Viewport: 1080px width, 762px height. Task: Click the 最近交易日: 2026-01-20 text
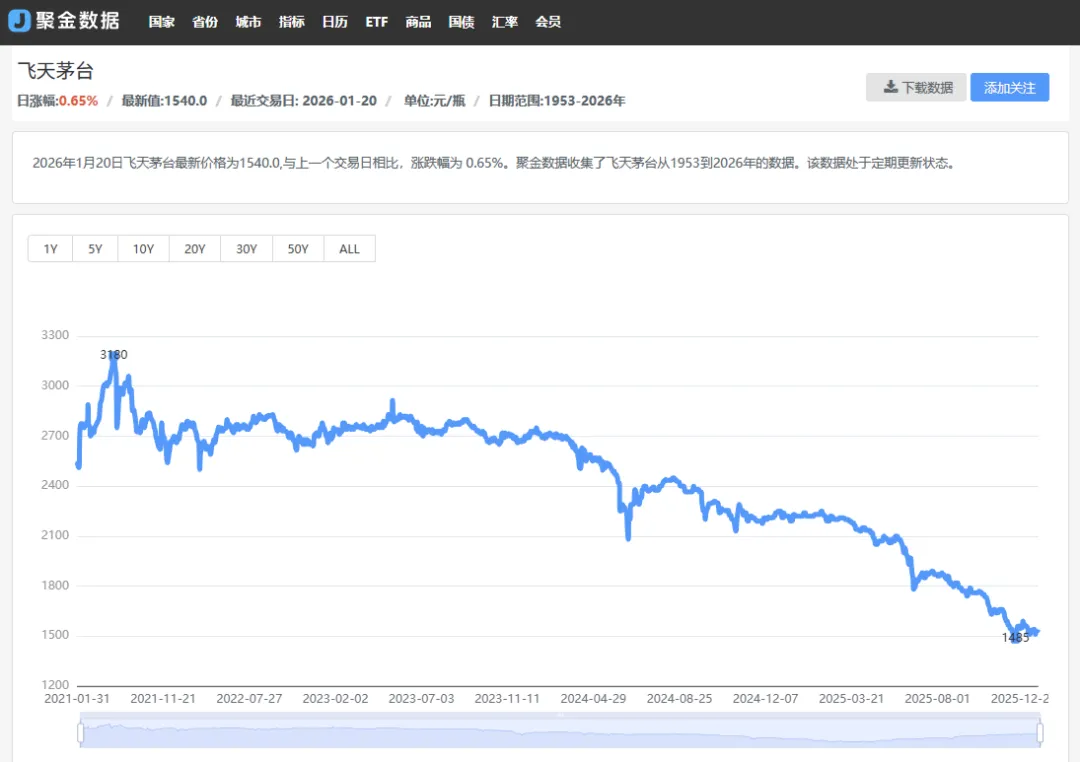[304, 101]
